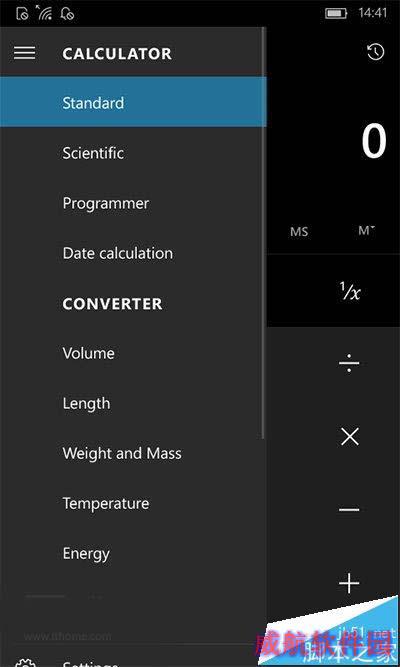Tap the reciprocal 1/x key

pos(350,291)
